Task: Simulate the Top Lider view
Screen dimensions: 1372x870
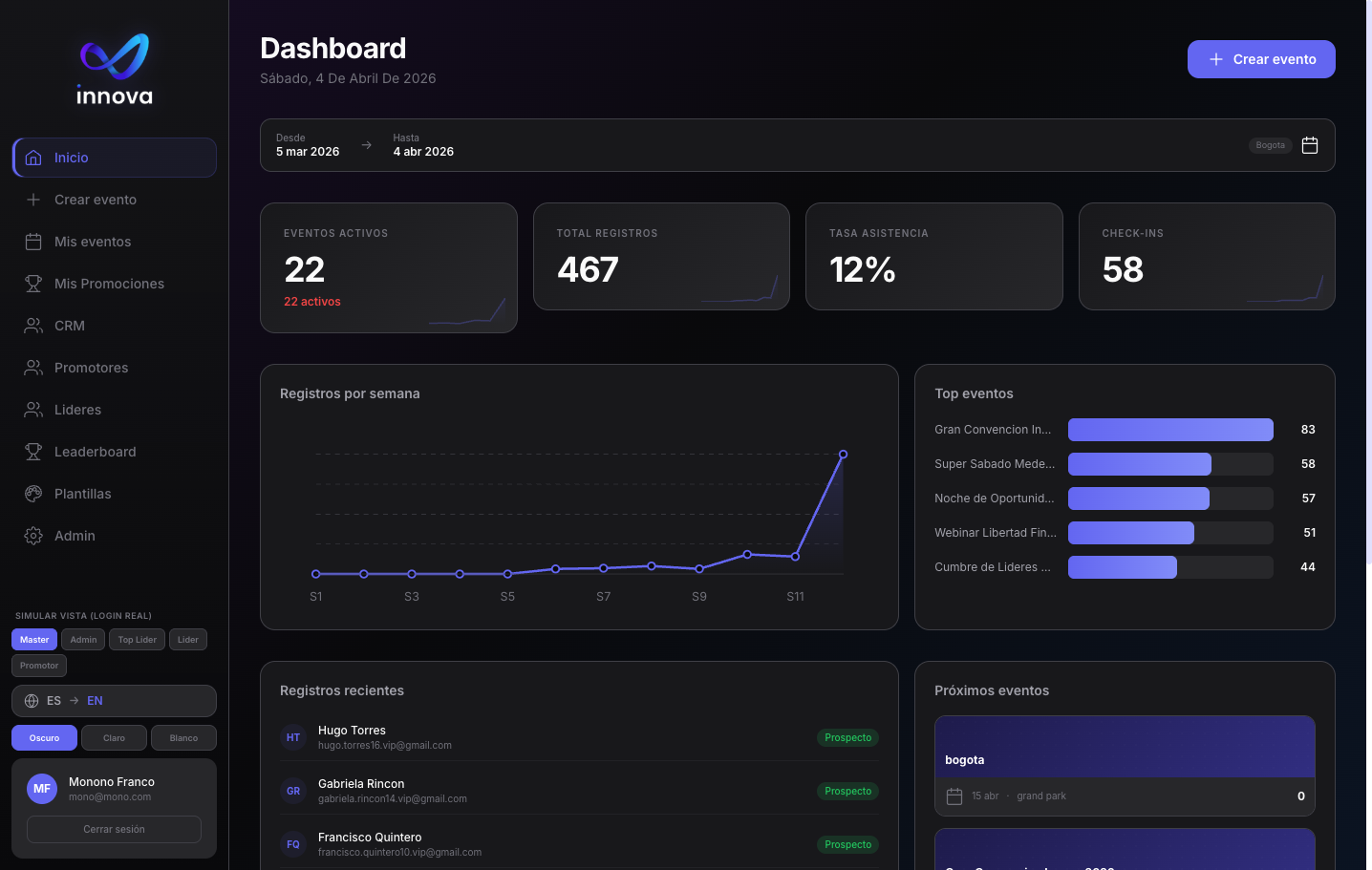Action: point(138,640)
